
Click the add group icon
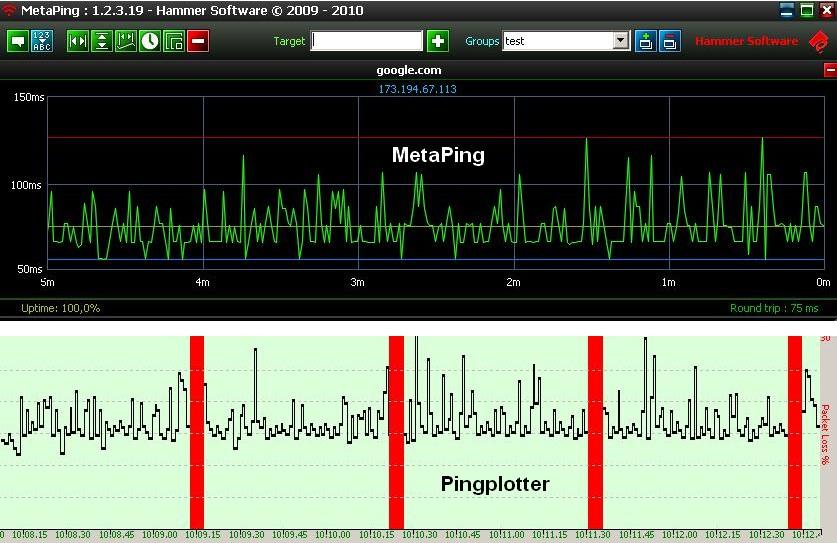[x=646, y=41]
